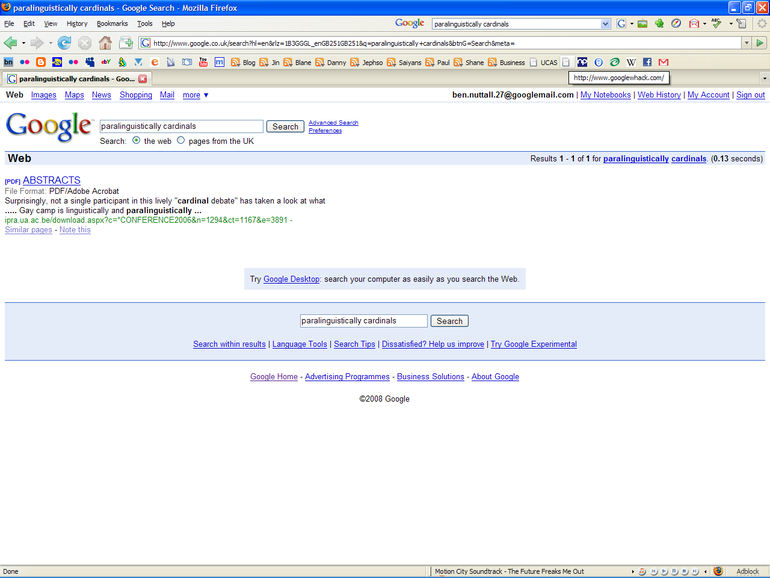Open the Advanced Search link
770x578 pixels.
pos(333,123)
